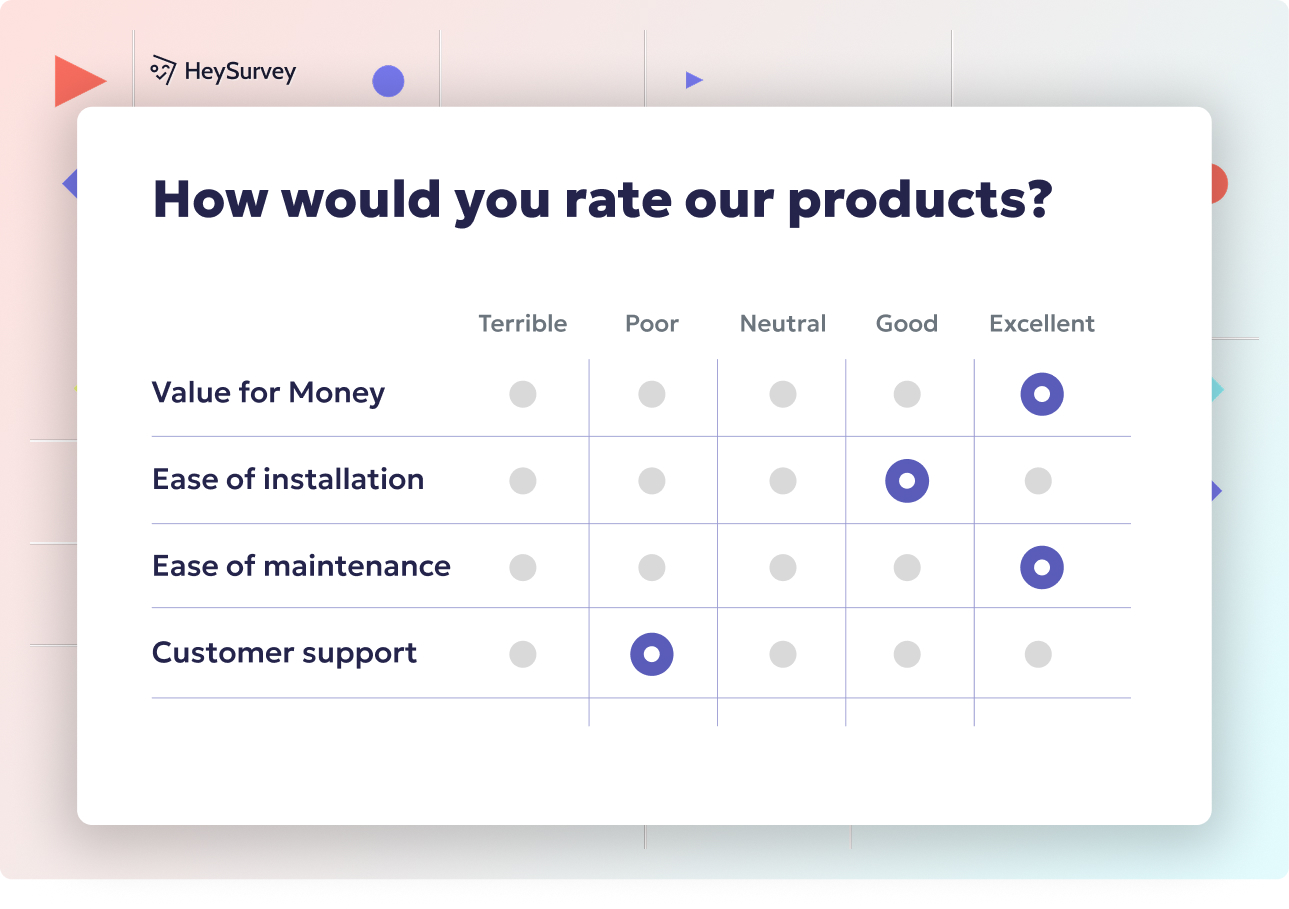1289x909 pixels.
Task: Click the small blue triangle above the card
Action: [693, 78]
